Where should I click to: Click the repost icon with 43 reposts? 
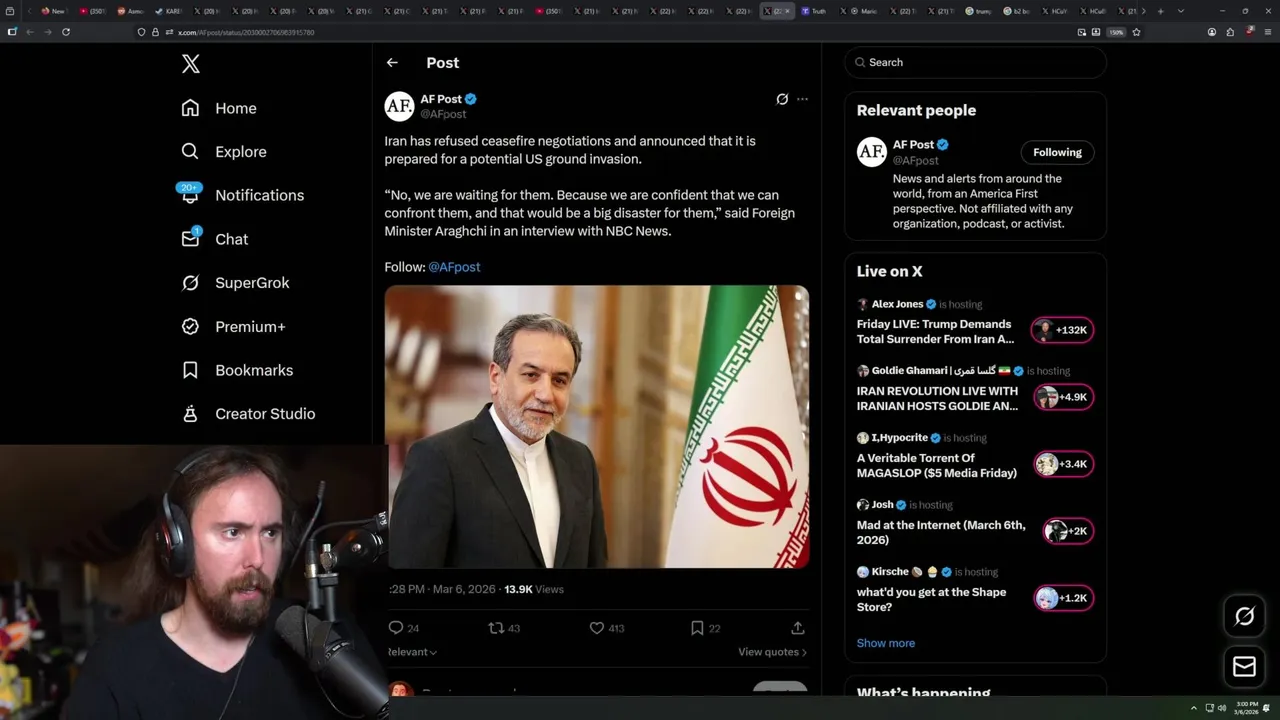pyautogui.click(x=496, y=628)
